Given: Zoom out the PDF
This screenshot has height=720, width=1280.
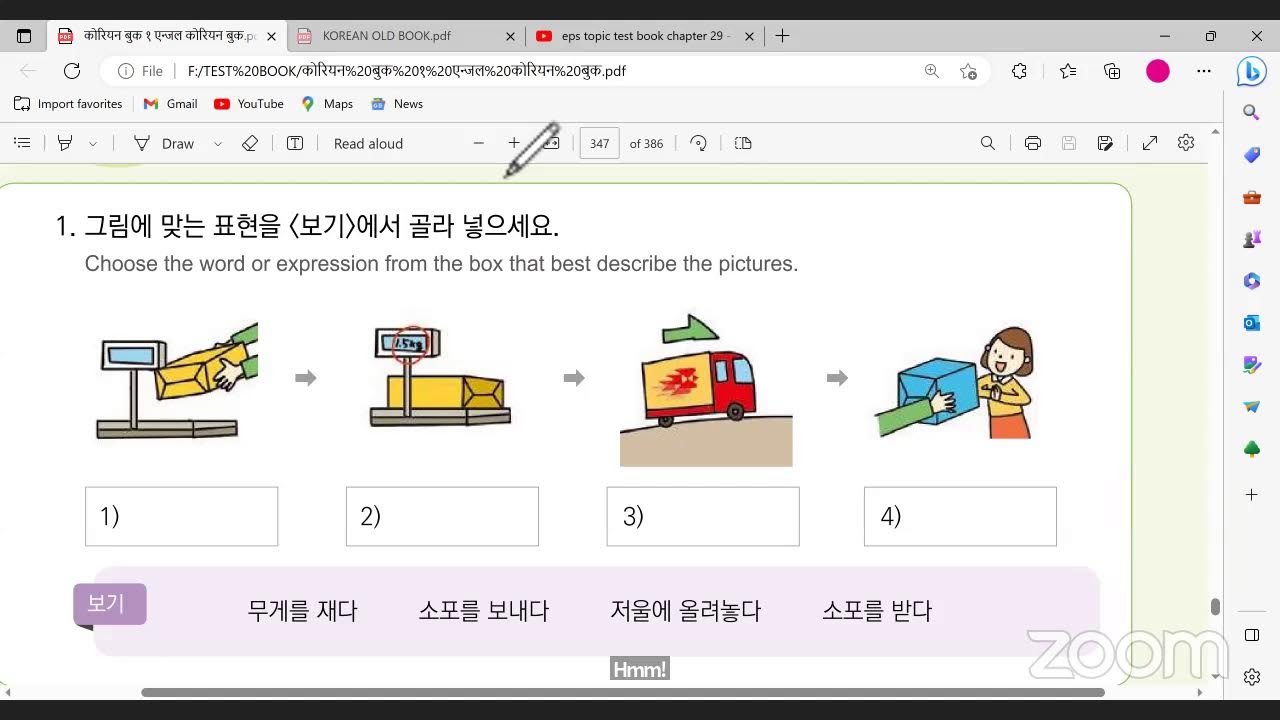Looking at the screenshot, I should [x=479, y=143].
